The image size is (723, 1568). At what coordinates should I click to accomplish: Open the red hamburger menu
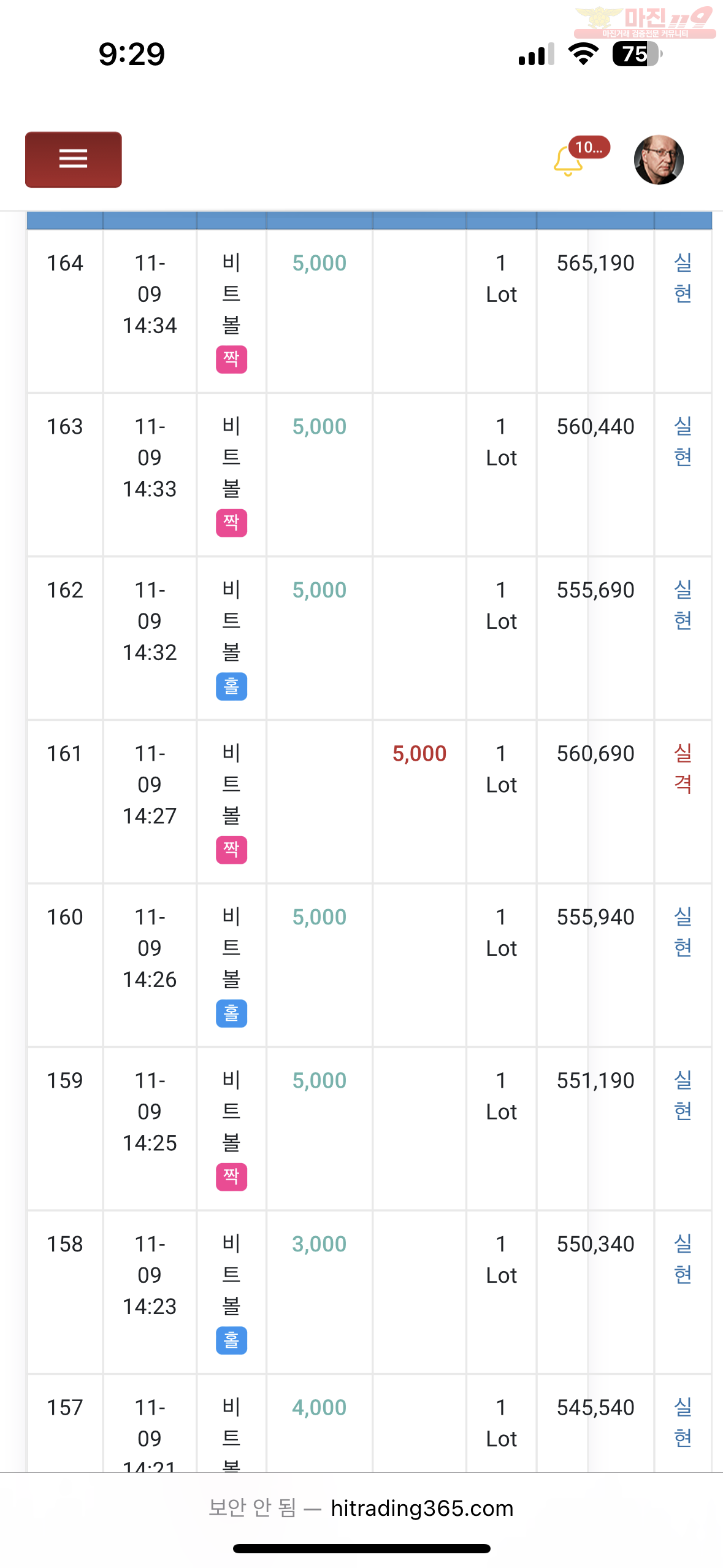tap(73, 159)
